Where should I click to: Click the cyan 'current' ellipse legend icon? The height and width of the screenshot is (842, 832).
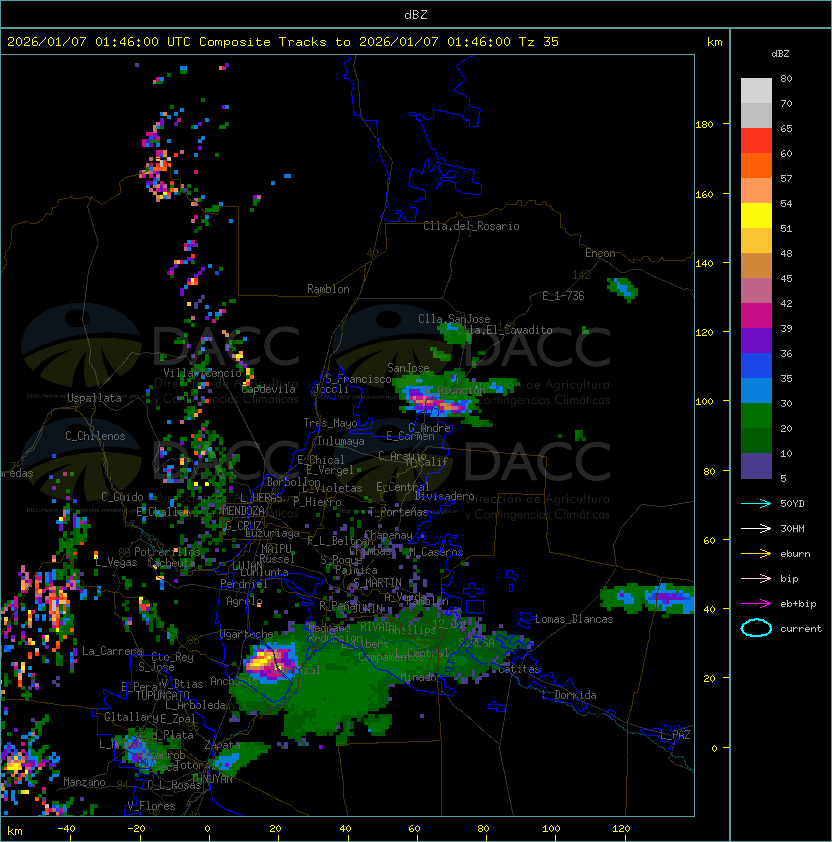[756, 628]
